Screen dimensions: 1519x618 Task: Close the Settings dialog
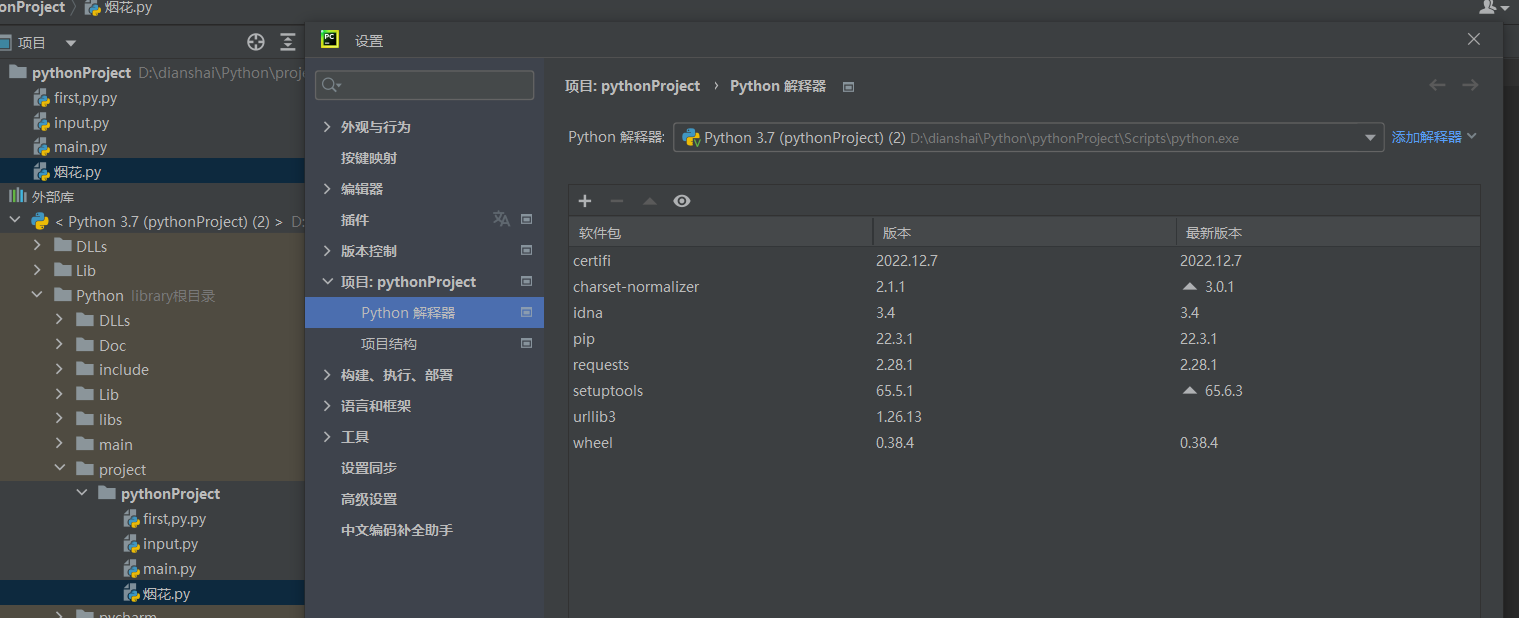tap(1473, 39)
